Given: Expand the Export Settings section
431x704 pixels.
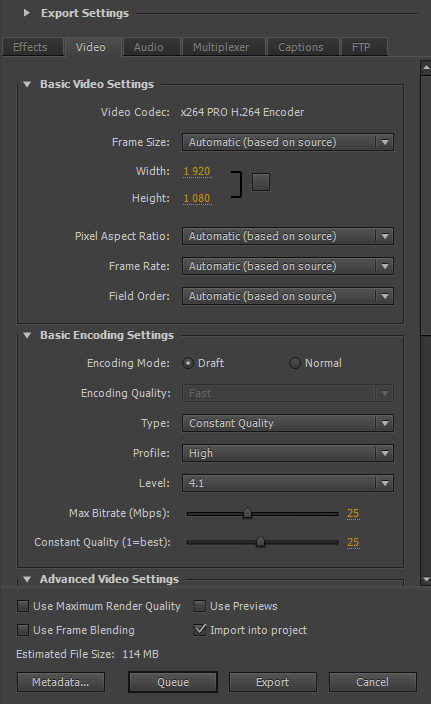Looking at the screenshot, I should (x=26, y=13).
